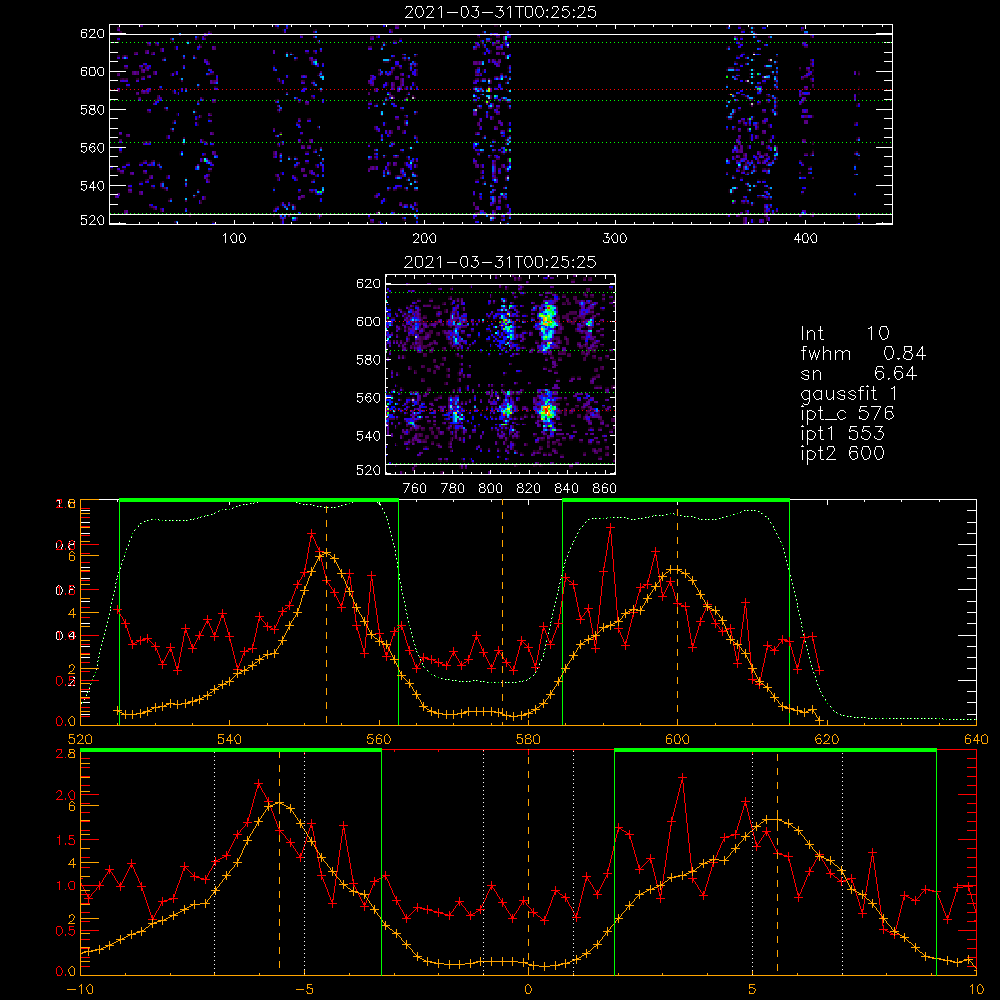Click the middle plot title 2021-03-31T00:25:25
Image resolution: width=1000 pixels, height=1000 pixels.
(501, 262)
